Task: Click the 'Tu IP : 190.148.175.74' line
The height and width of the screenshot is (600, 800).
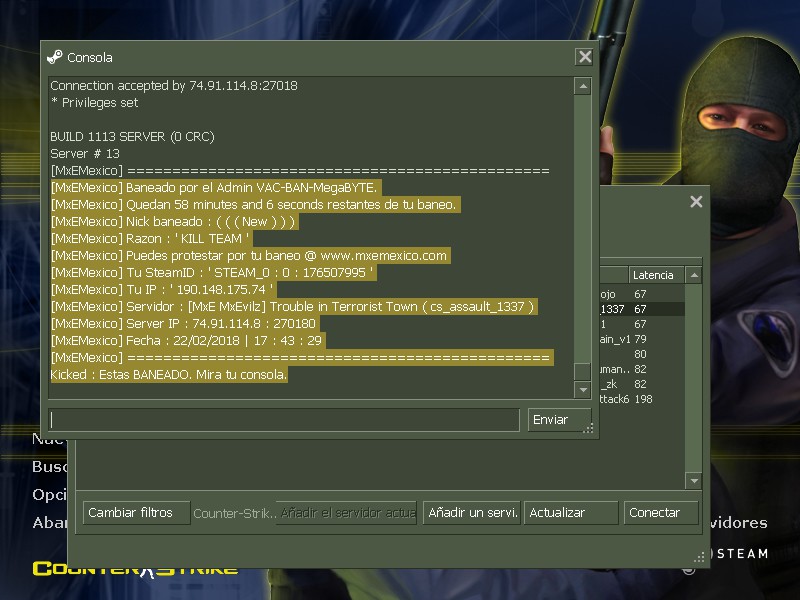Action: 163,290
